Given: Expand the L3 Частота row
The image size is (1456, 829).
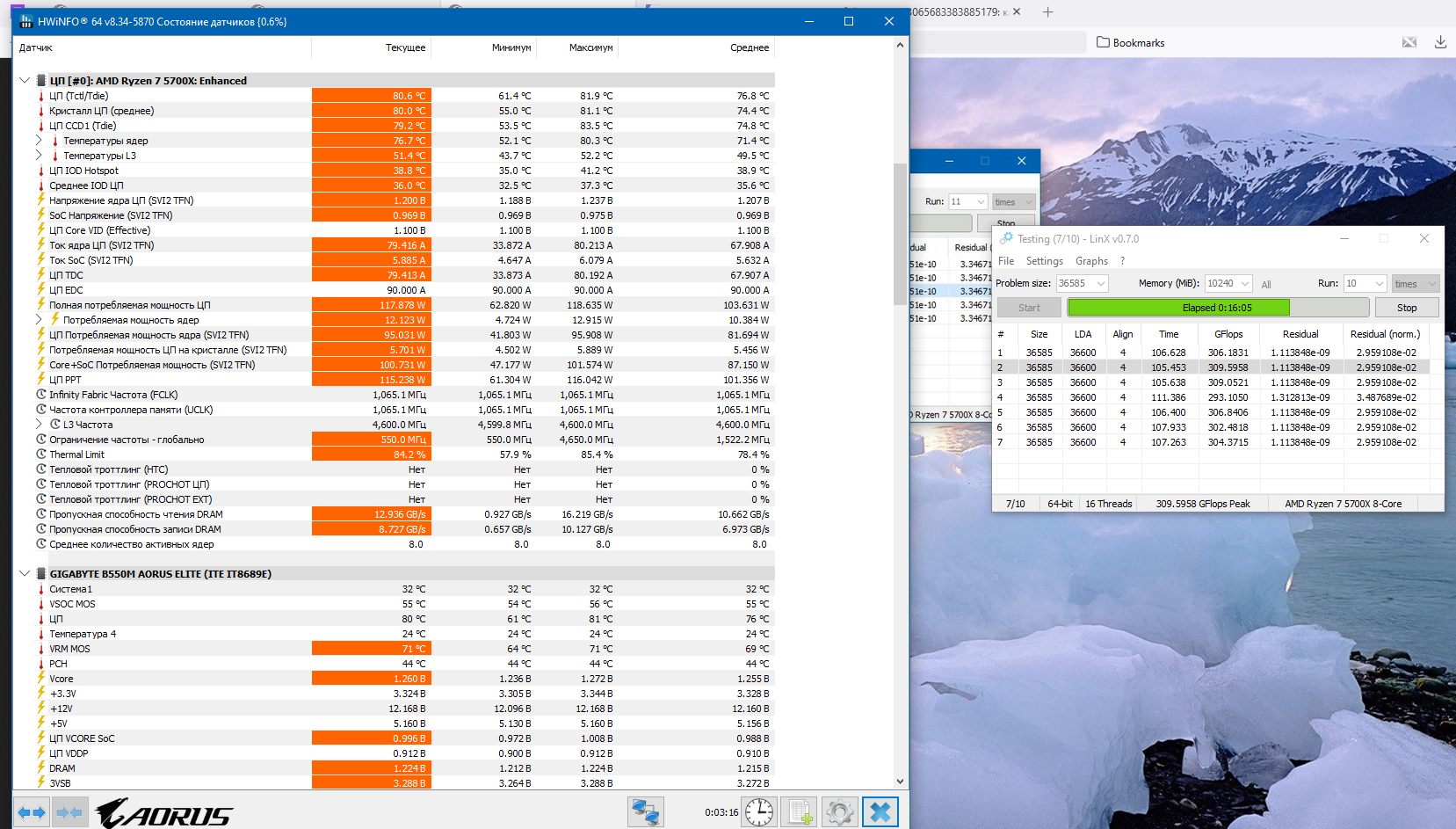Looking at the screenshot, I should (x=39, y=425).
